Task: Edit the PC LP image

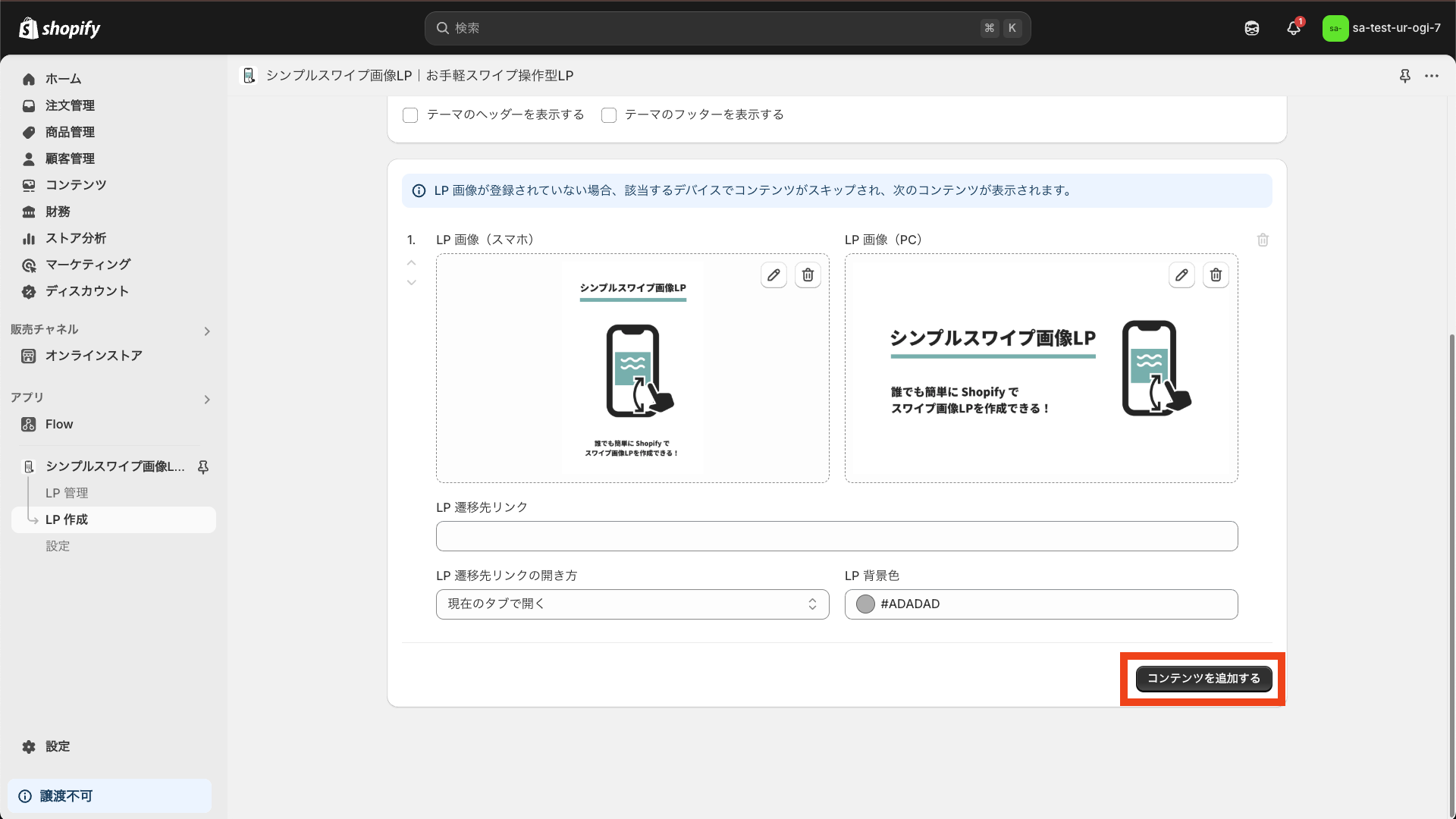Action: (1181, 275)
